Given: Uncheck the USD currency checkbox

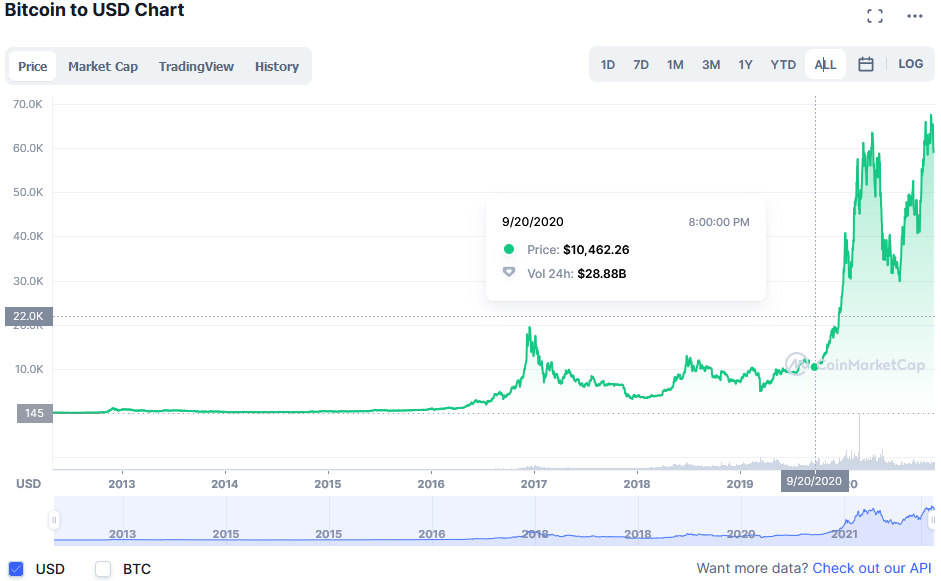Looking at the screenshot, I should [16, 568].
